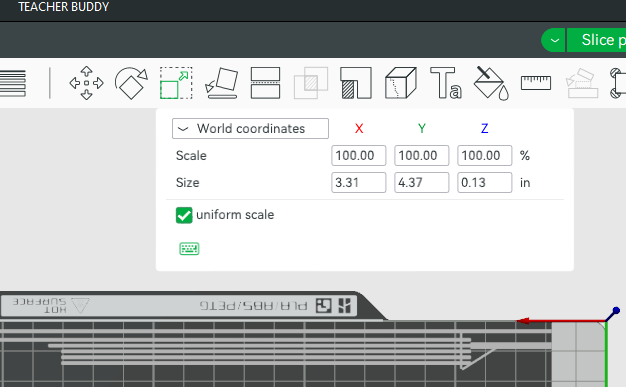Click the X scale percentage field
This screenshot has height=387, width=626.
pos(359,155)
